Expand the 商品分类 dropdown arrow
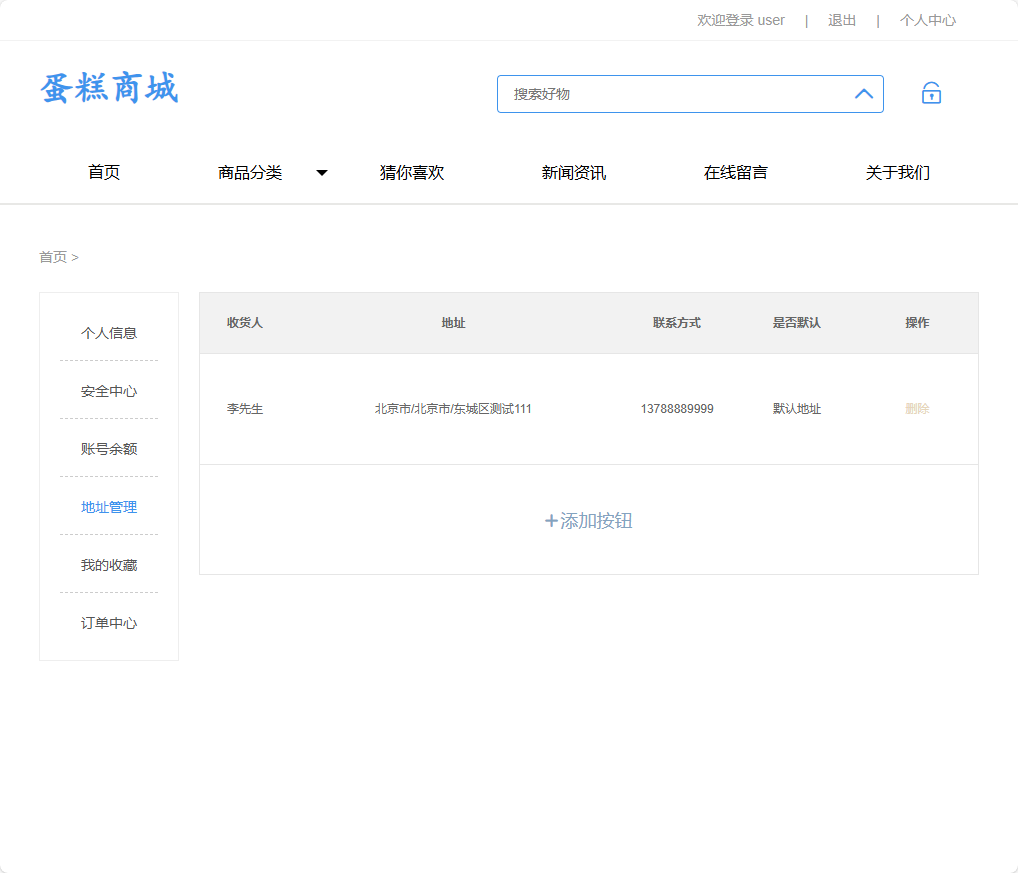The image size is (1018, 873). [x=322, y=172]
